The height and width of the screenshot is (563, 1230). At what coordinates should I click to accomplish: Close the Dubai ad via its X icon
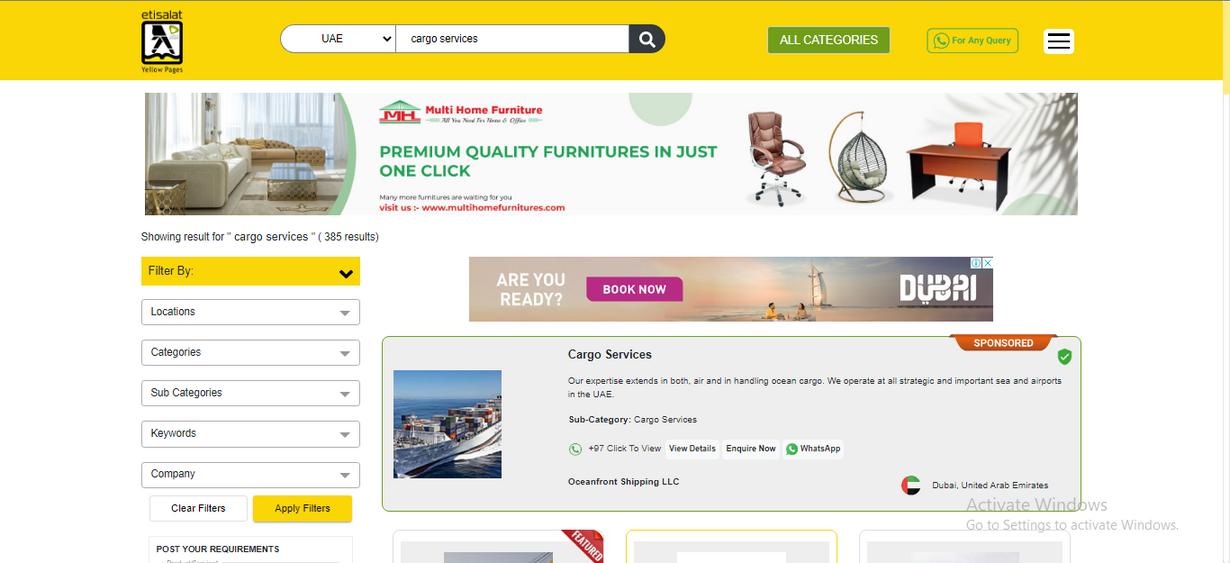click(988, 263)
